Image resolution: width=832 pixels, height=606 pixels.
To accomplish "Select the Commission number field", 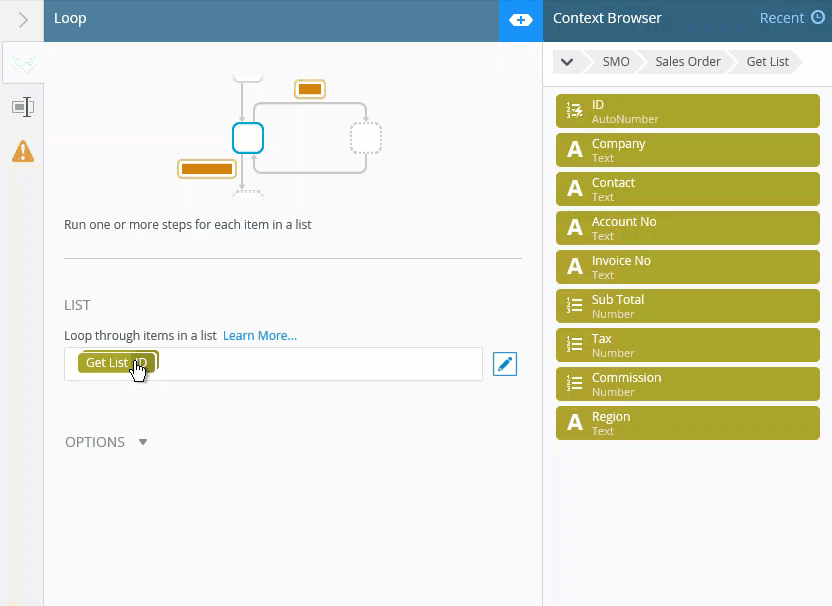I will coord(688,384).
